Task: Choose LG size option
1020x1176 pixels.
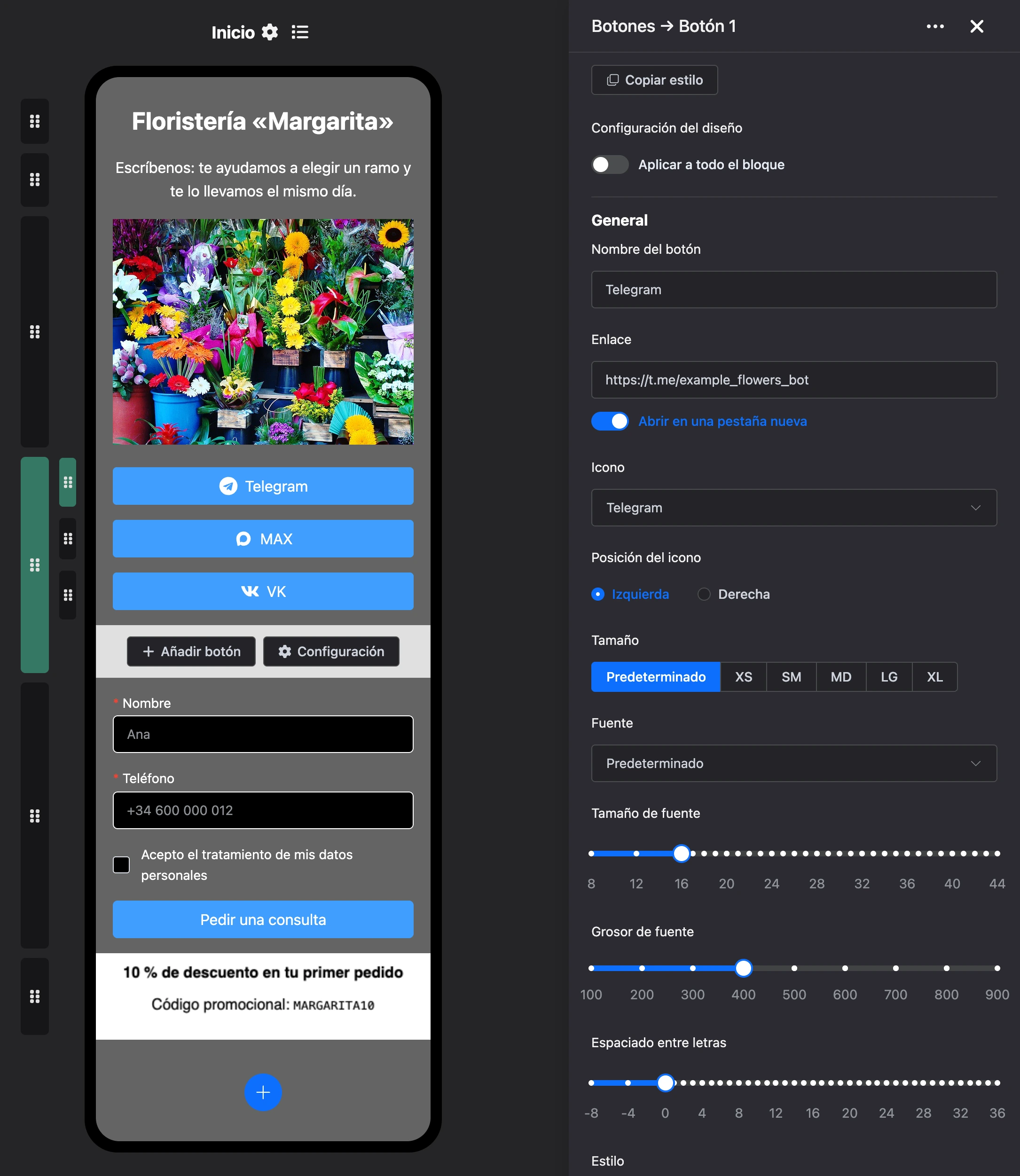Action: click(x=888, y=677)
